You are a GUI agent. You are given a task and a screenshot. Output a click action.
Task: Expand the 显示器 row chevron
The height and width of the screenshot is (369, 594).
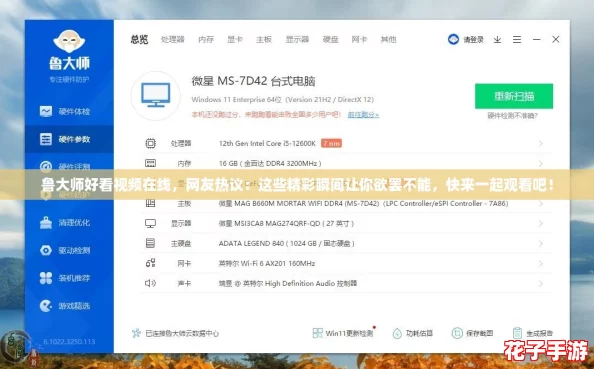click(541, 224)
